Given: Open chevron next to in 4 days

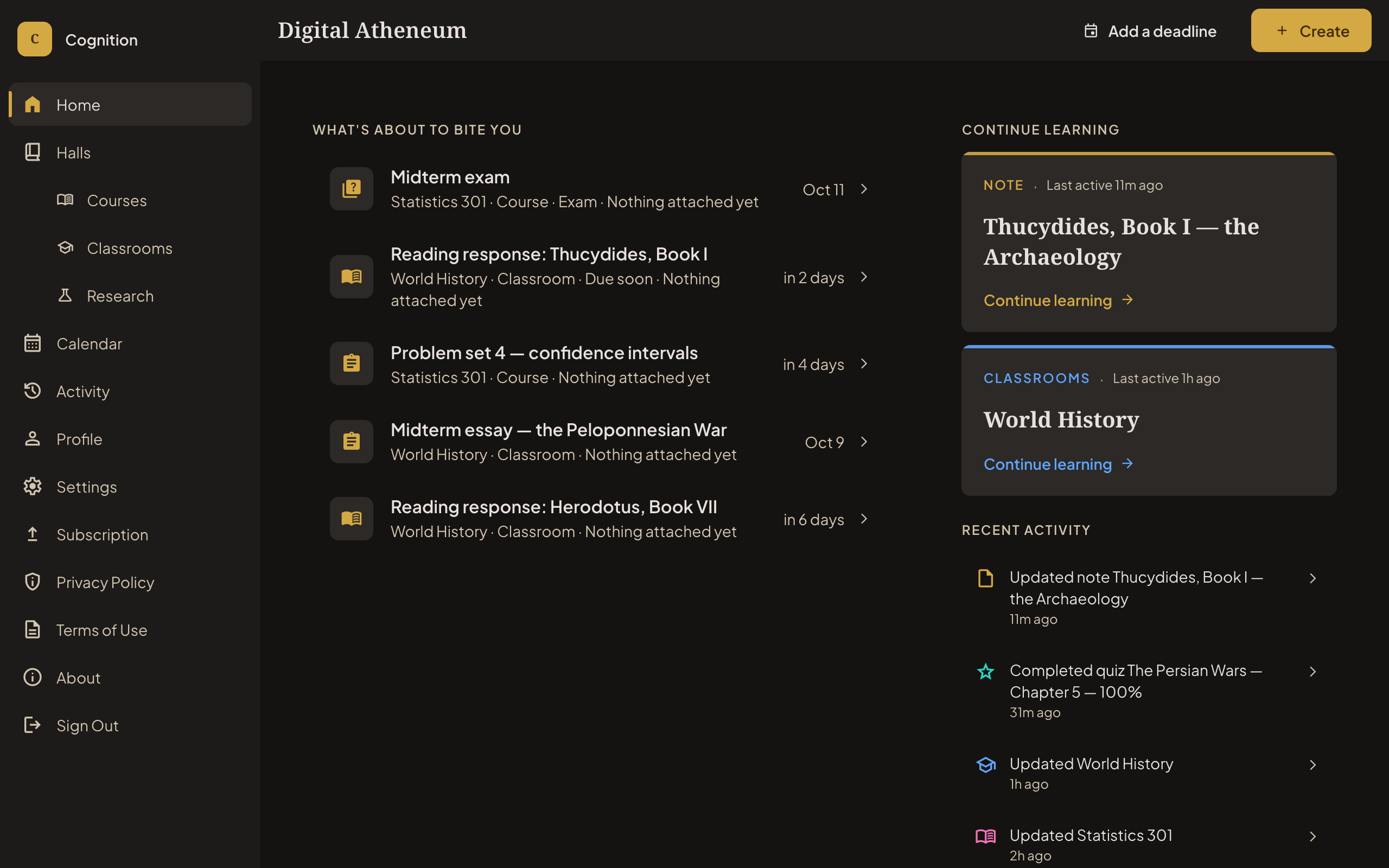Looking at the screenshot, I should click(x=864, y=363).
